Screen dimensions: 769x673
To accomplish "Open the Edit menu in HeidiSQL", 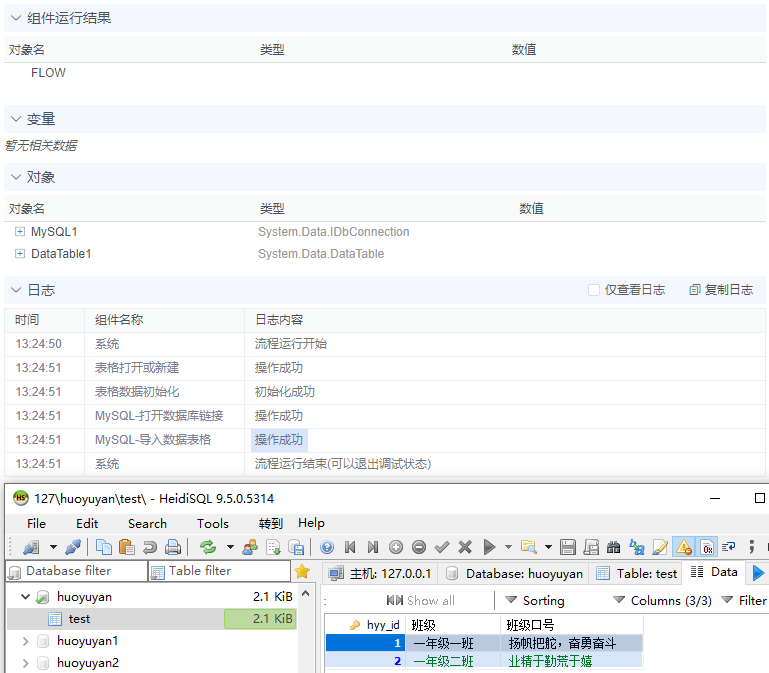I will coord(87,523).
